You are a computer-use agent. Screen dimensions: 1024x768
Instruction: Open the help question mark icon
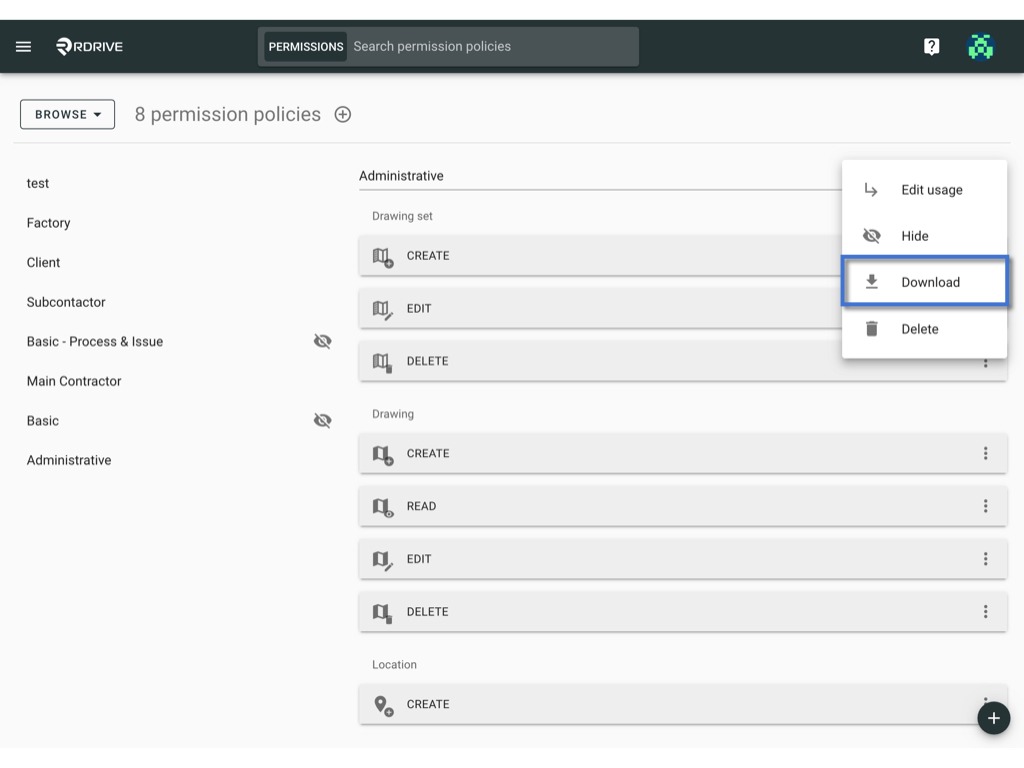point(931,46)
